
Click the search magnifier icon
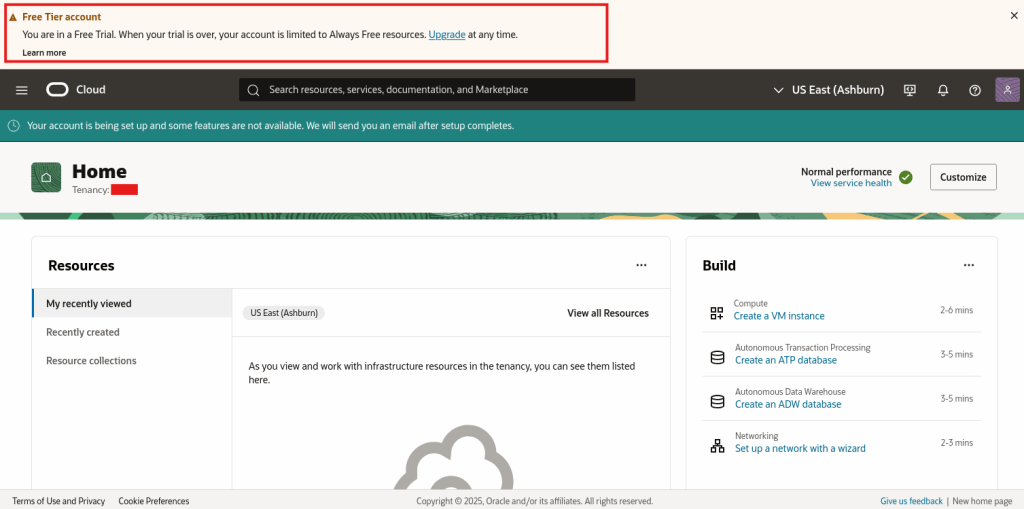253,90
